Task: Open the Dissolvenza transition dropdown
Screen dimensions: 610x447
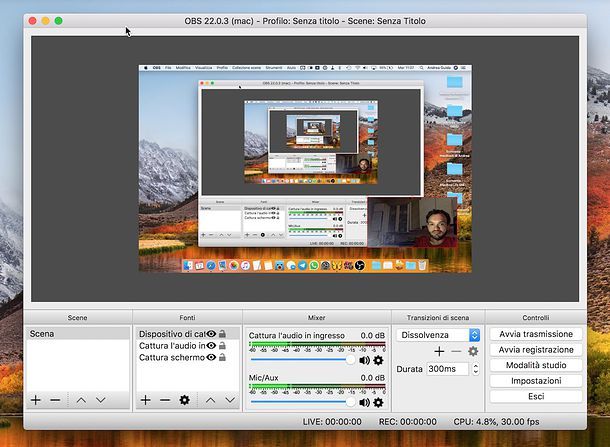Action: [x=438, y=335]
